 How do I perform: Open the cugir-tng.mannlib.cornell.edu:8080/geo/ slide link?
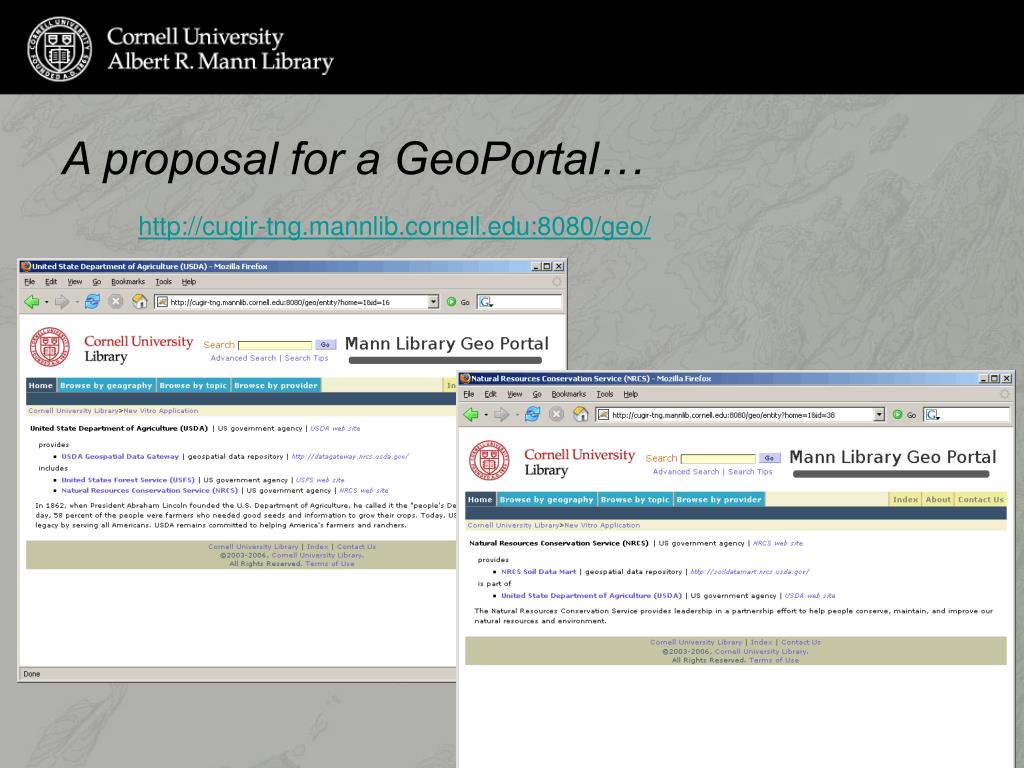394,227
